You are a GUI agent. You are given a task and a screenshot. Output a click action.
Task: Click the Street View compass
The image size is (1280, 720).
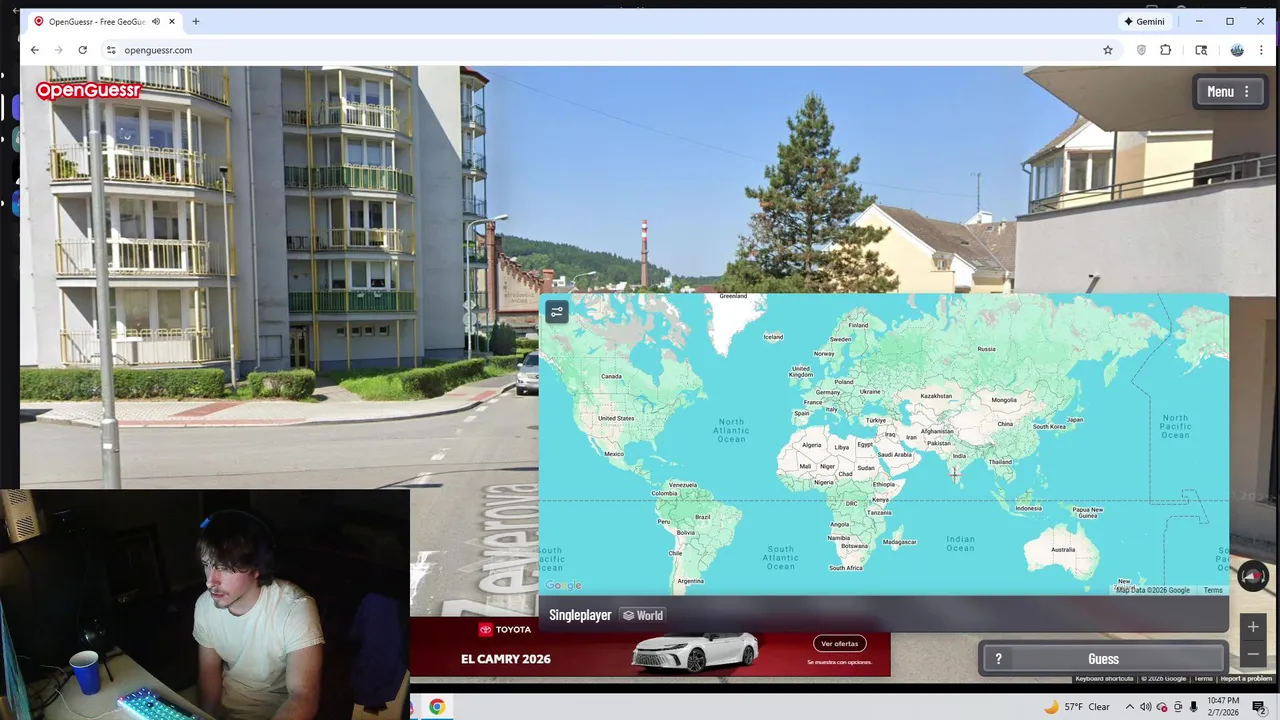pos(1253,576)
